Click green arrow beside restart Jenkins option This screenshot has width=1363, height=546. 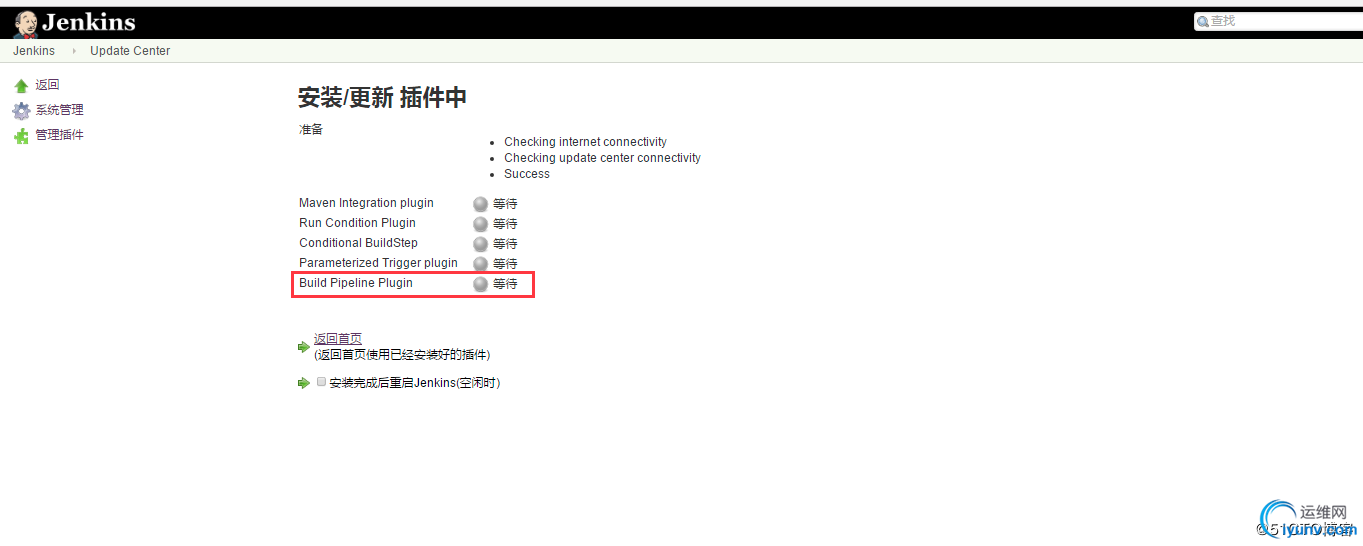coord(304,383)
